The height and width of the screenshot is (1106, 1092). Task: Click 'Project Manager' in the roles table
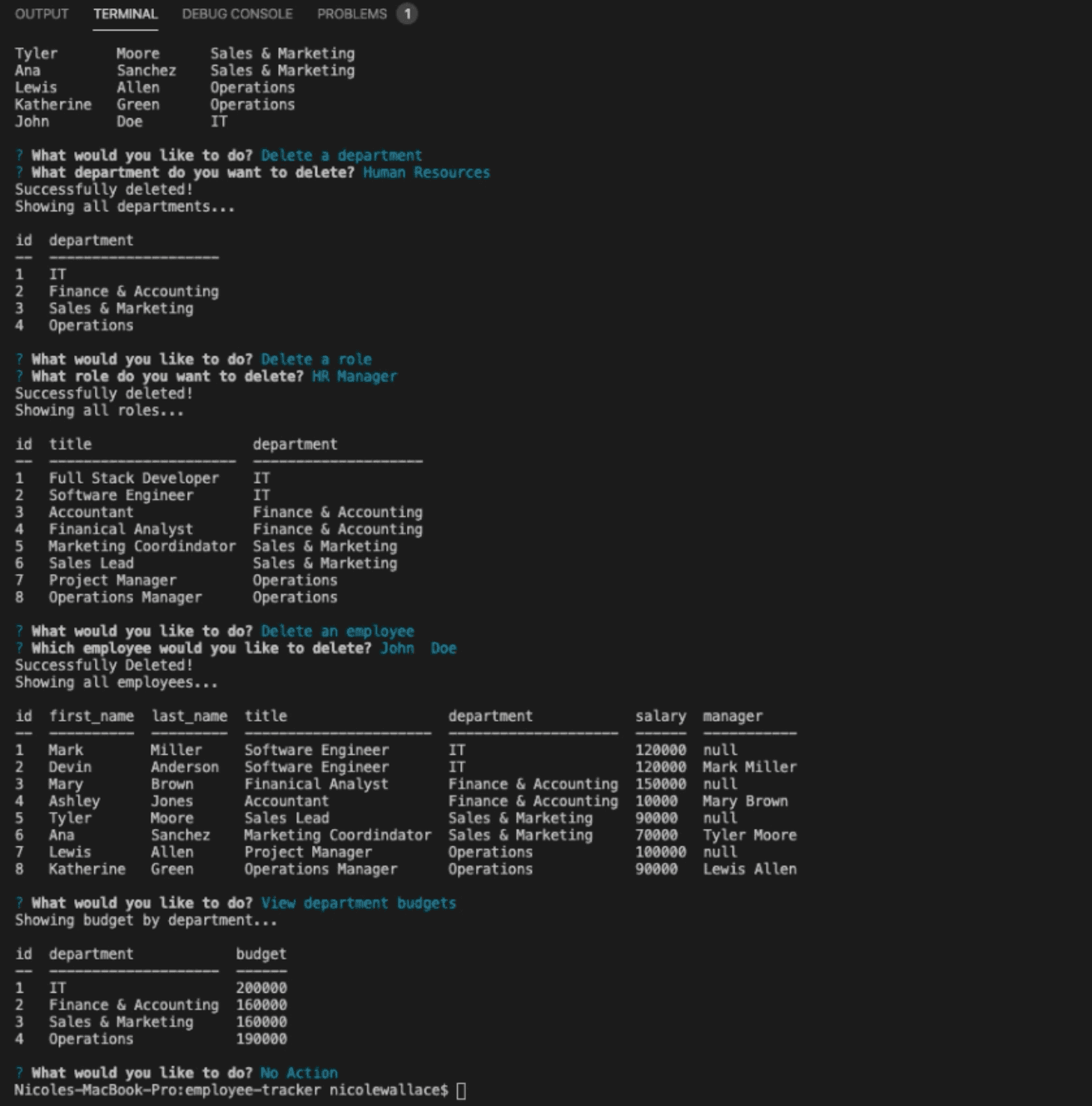[112, 581]
